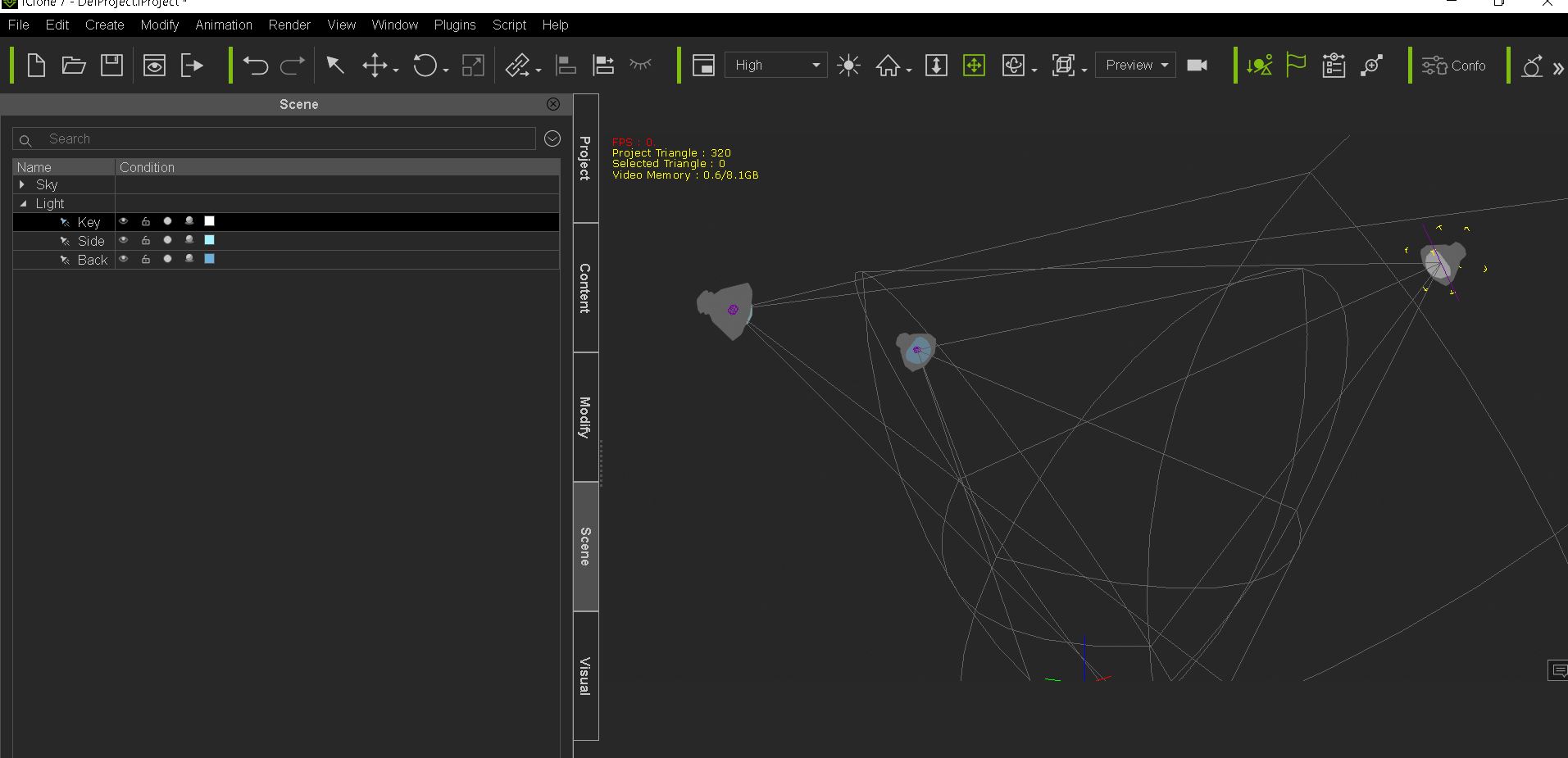The image size is (1568, 758).
Task: Toggle the white dot of the Key light
Action: [168, 221]
